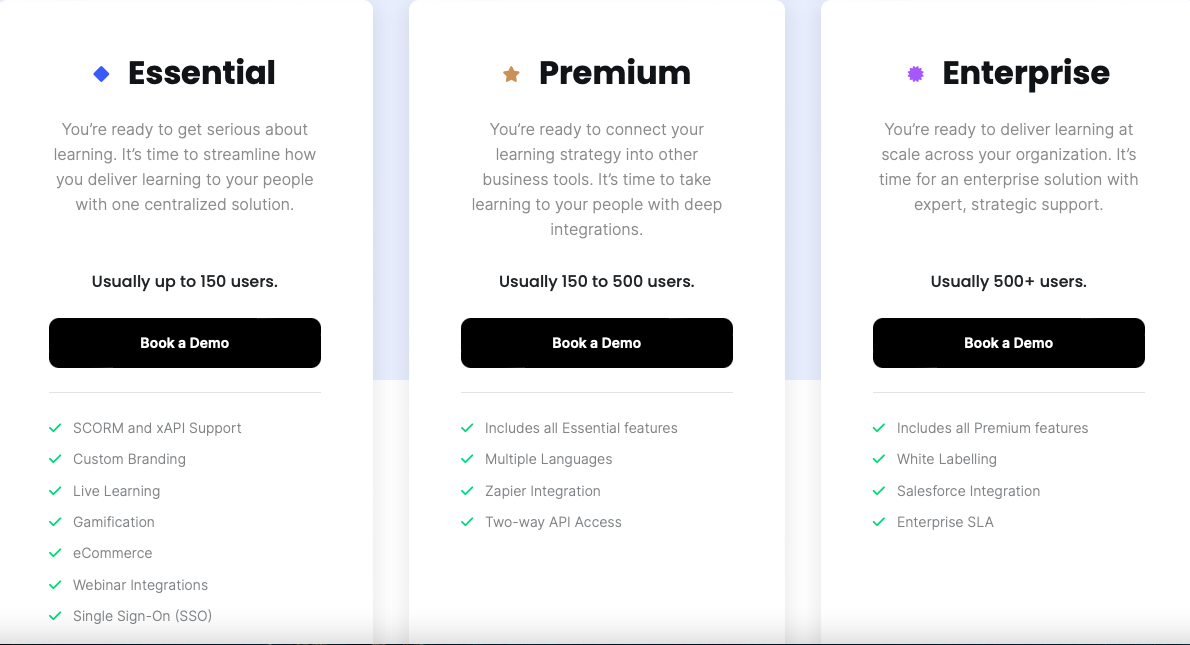Click the green checkmark next to SCORM and xAPI Support
This screenshot has width=1190, height=645.
[55, 428]
